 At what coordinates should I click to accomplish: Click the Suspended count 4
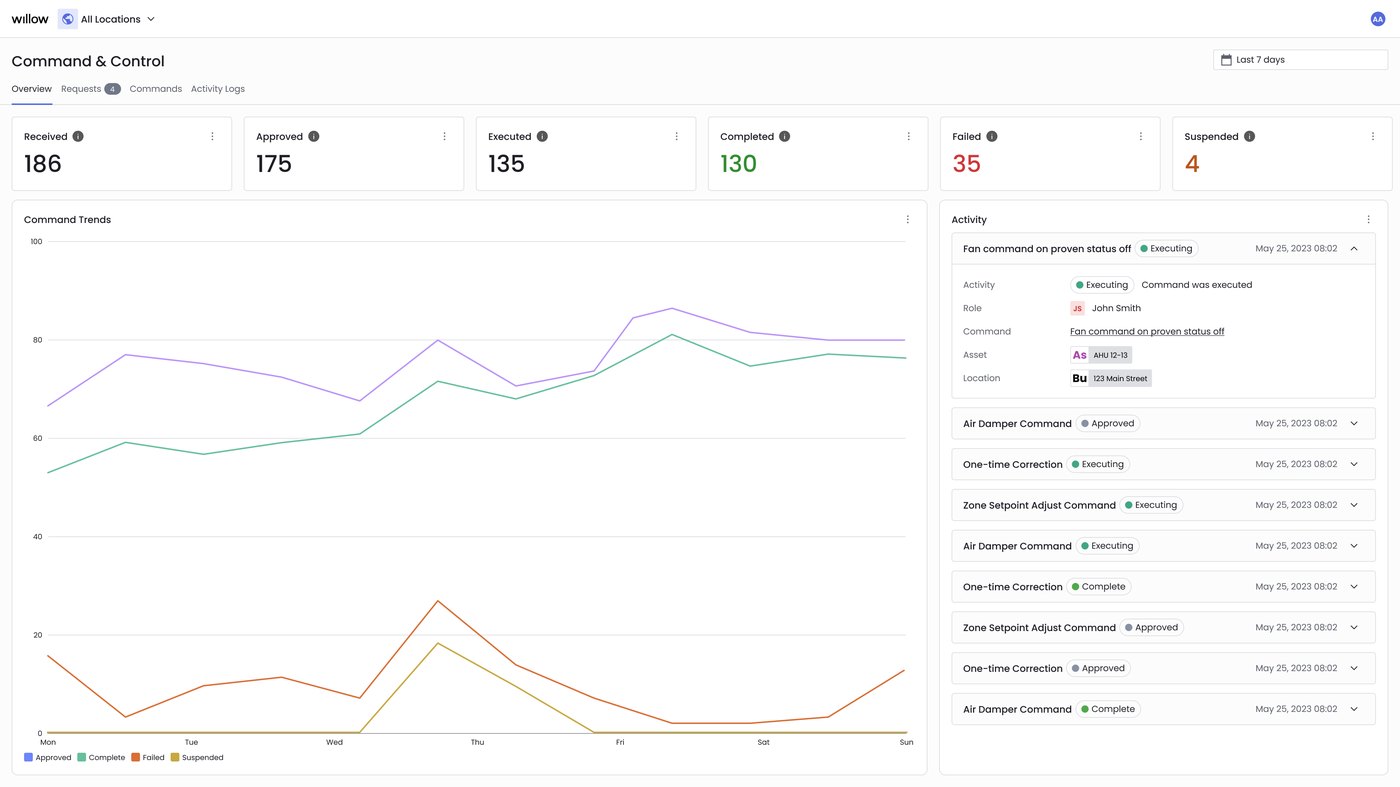(x=1192, y=164)
